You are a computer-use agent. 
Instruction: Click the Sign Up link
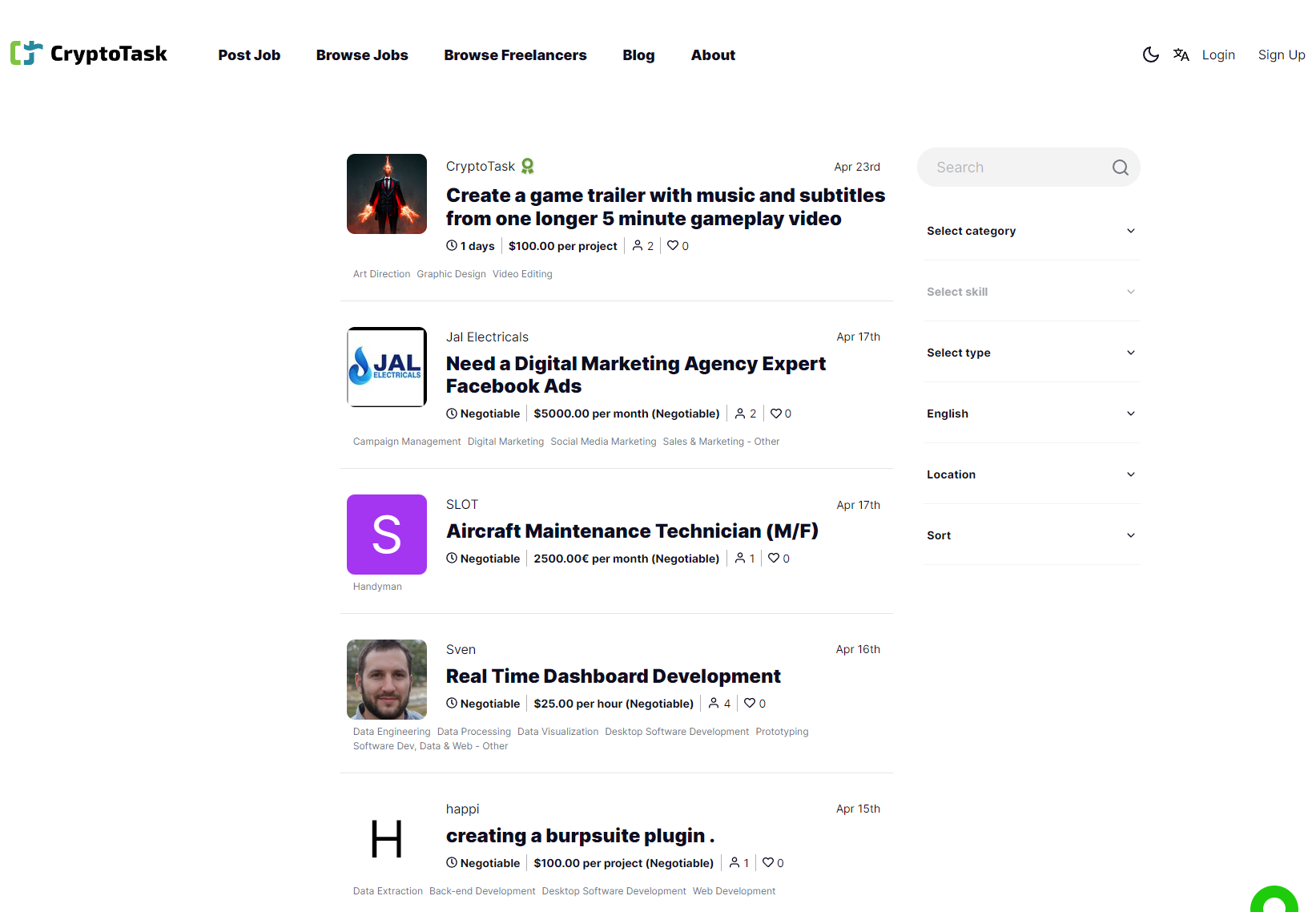click(1282, 54)
